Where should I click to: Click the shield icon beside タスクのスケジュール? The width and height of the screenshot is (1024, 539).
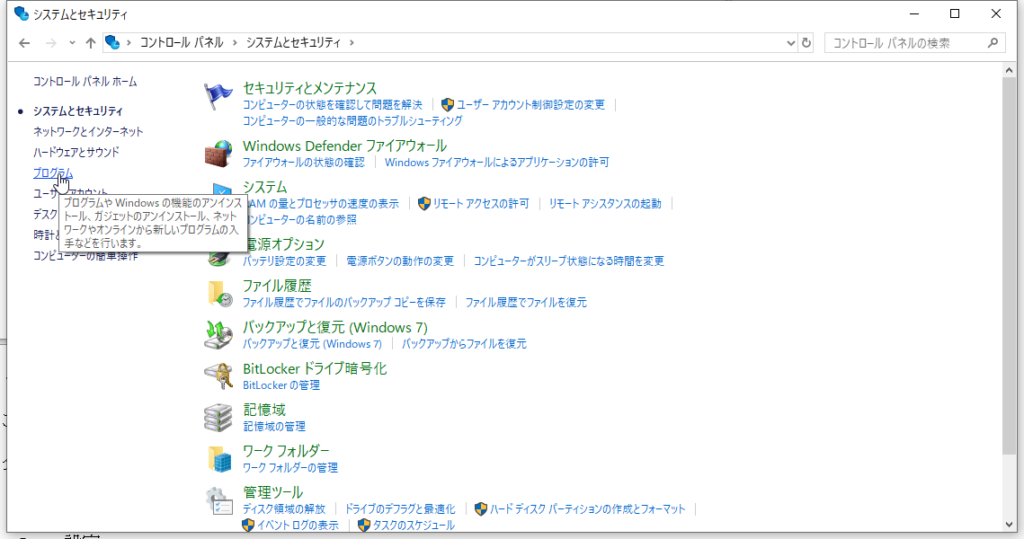click(364, 525)
